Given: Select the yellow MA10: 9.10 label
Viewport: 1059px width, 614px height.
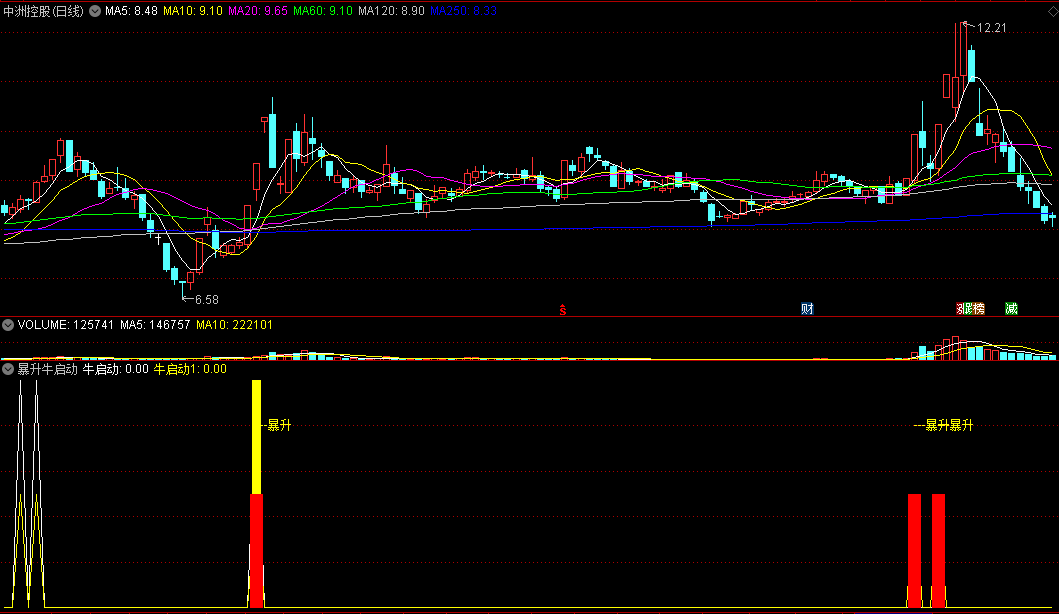Looking at the screenshot, I should coord(192,11).
